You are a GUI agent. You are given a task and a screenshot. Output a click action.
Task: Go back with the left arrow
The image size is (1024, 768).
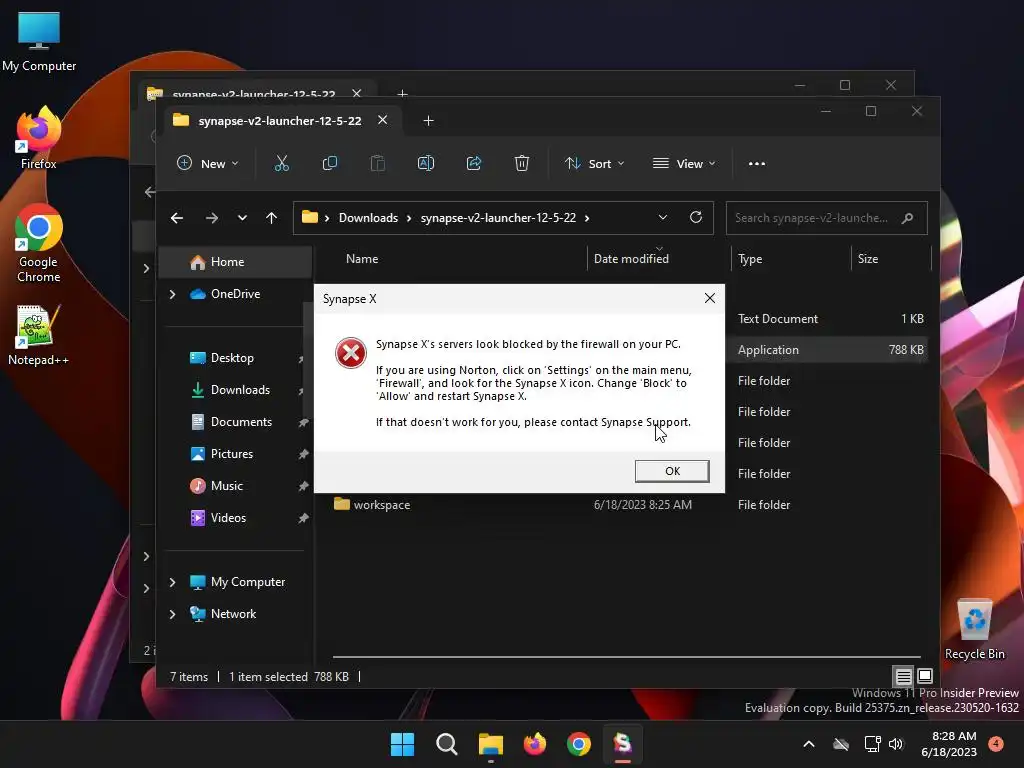pos(177,218)
